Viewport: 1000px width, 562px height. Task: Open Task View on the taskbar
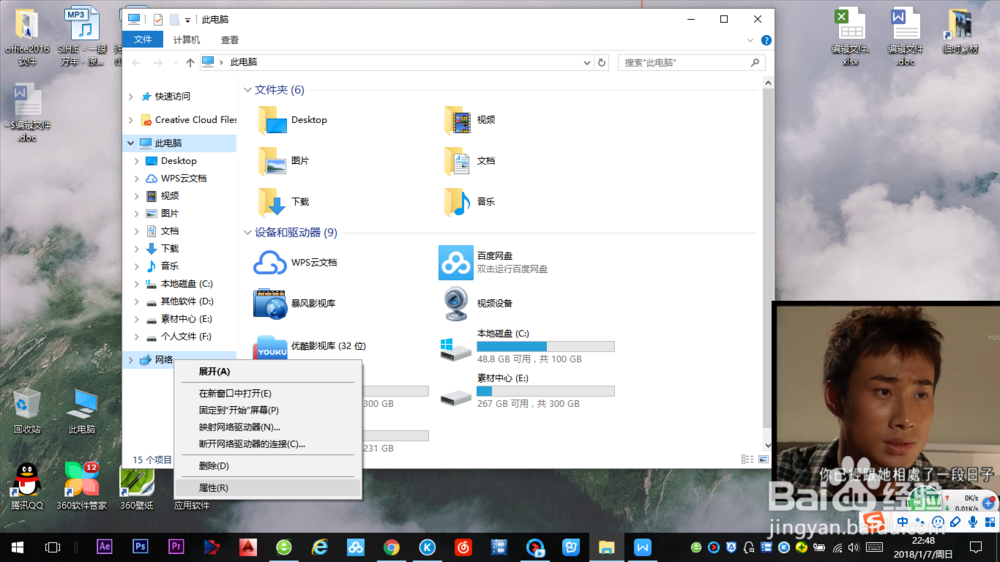pyautogui.click(x=52, y=547)
